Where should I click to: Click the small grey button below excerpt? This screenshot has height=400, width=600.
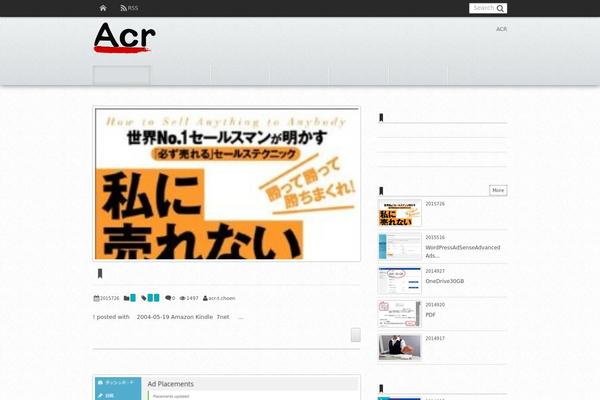click(x=355, y=335)
